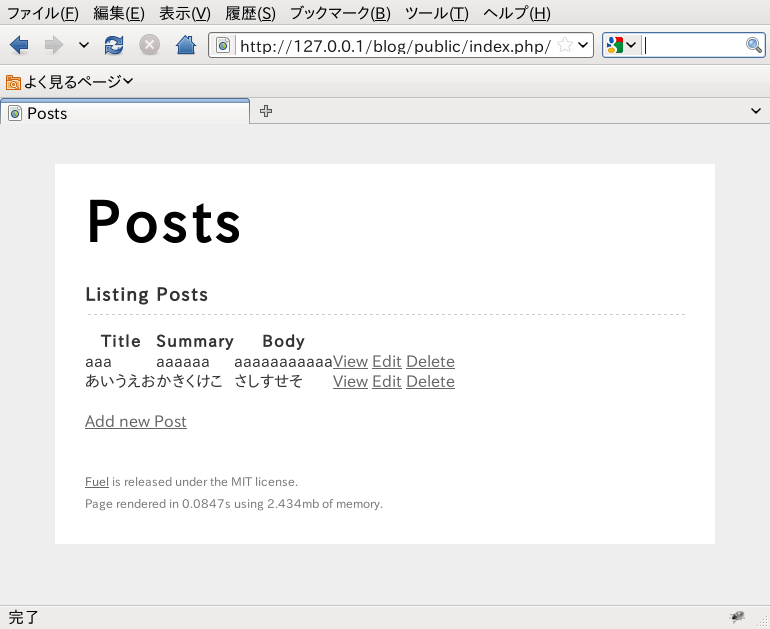
Task: Click the address bar URL field
Action: click(x=395, y=46)
